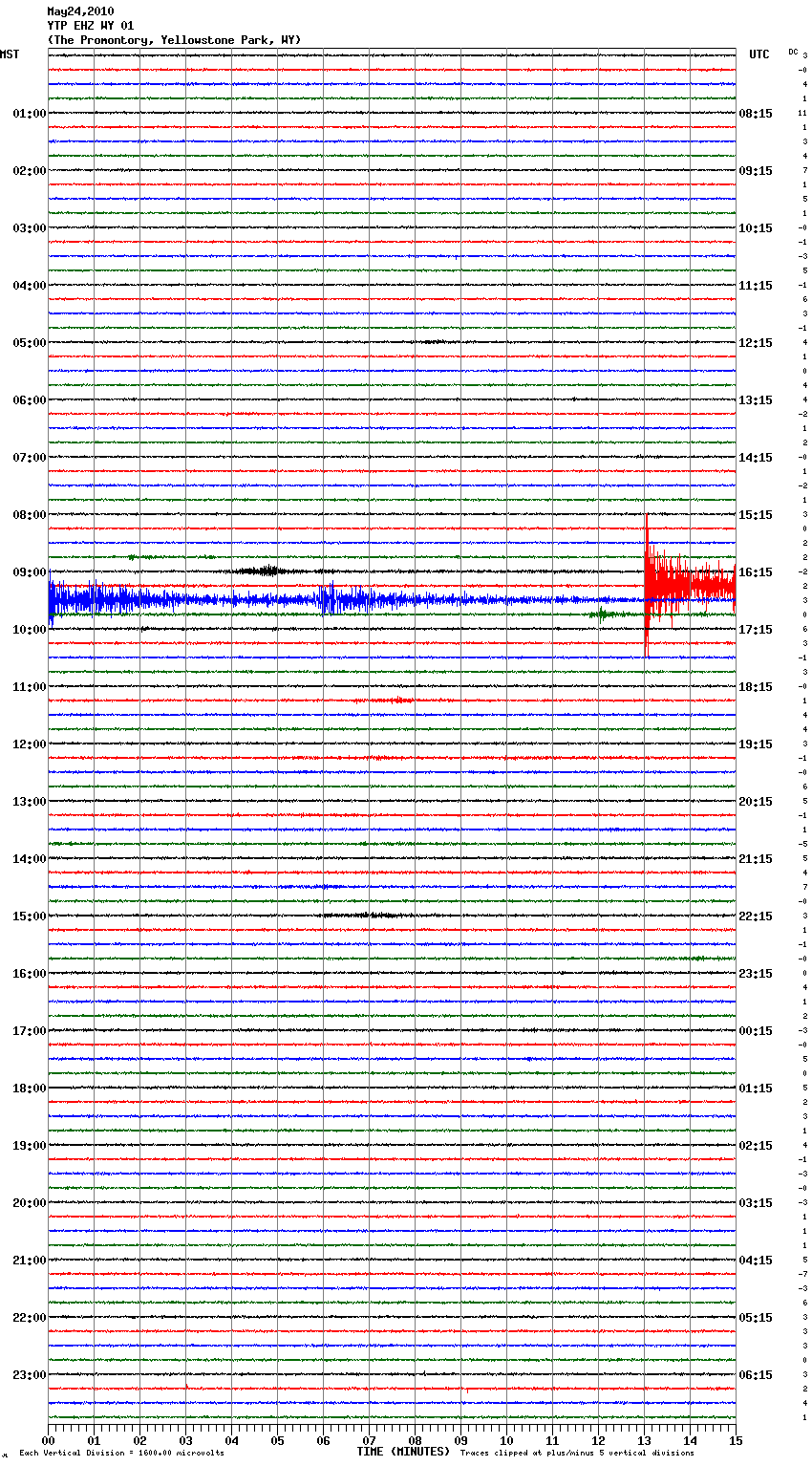Select the 08:00 MST time label
Image resolution: width=812 pixels, height=1466 pixels.
29,515
